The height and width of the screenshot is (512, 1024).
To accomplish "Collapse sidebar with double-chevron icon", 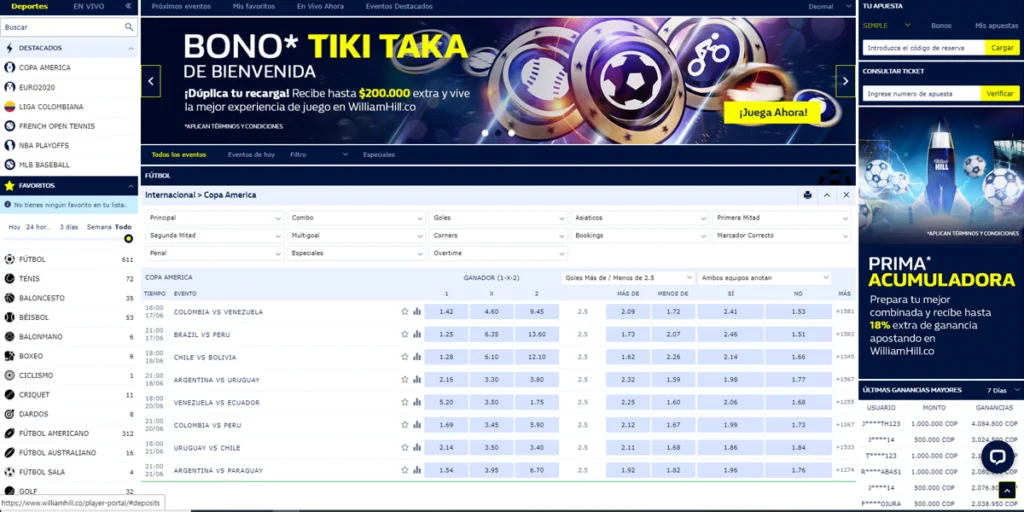I will tap(128, 6).
